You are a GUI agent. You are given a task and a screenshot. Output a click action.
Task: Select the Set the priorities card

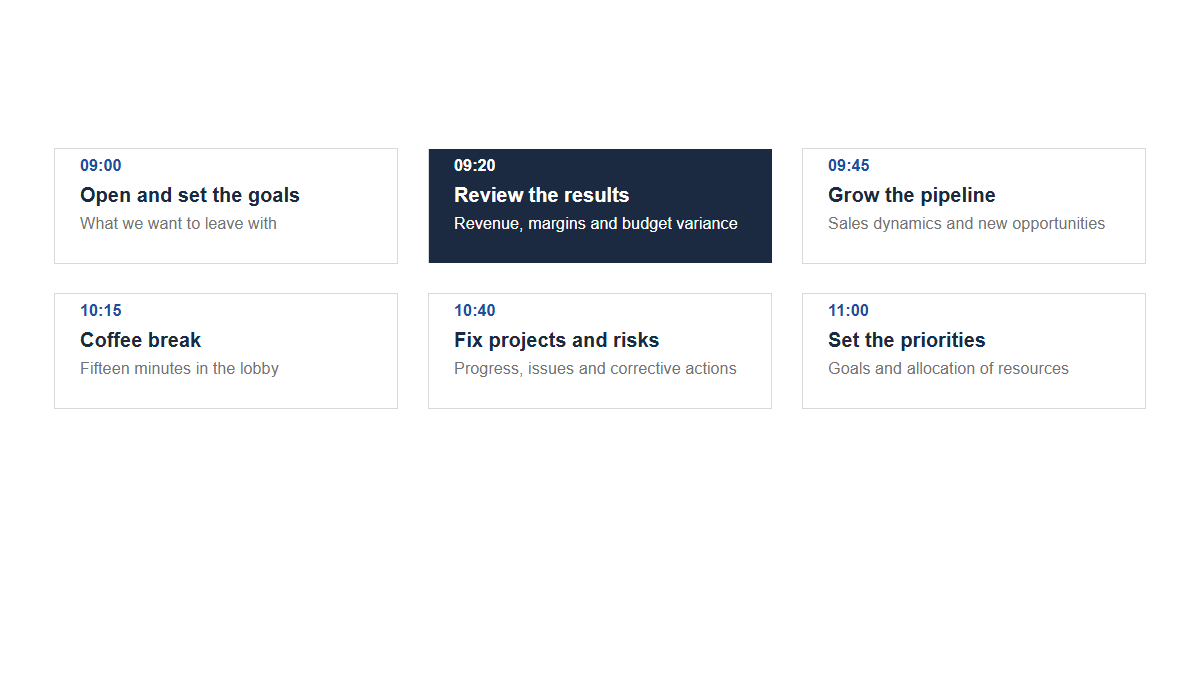pyautogui.click(x=974, y=351)
